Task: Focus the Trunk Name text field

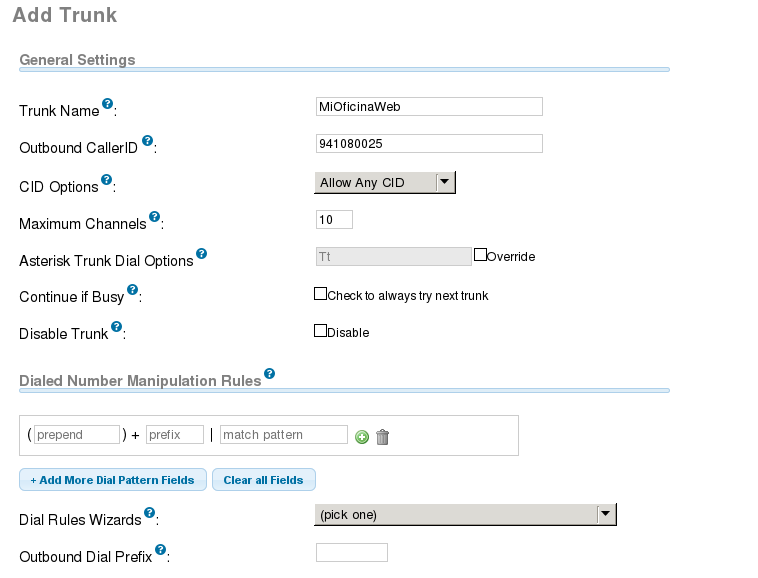Action: (428, 106)
